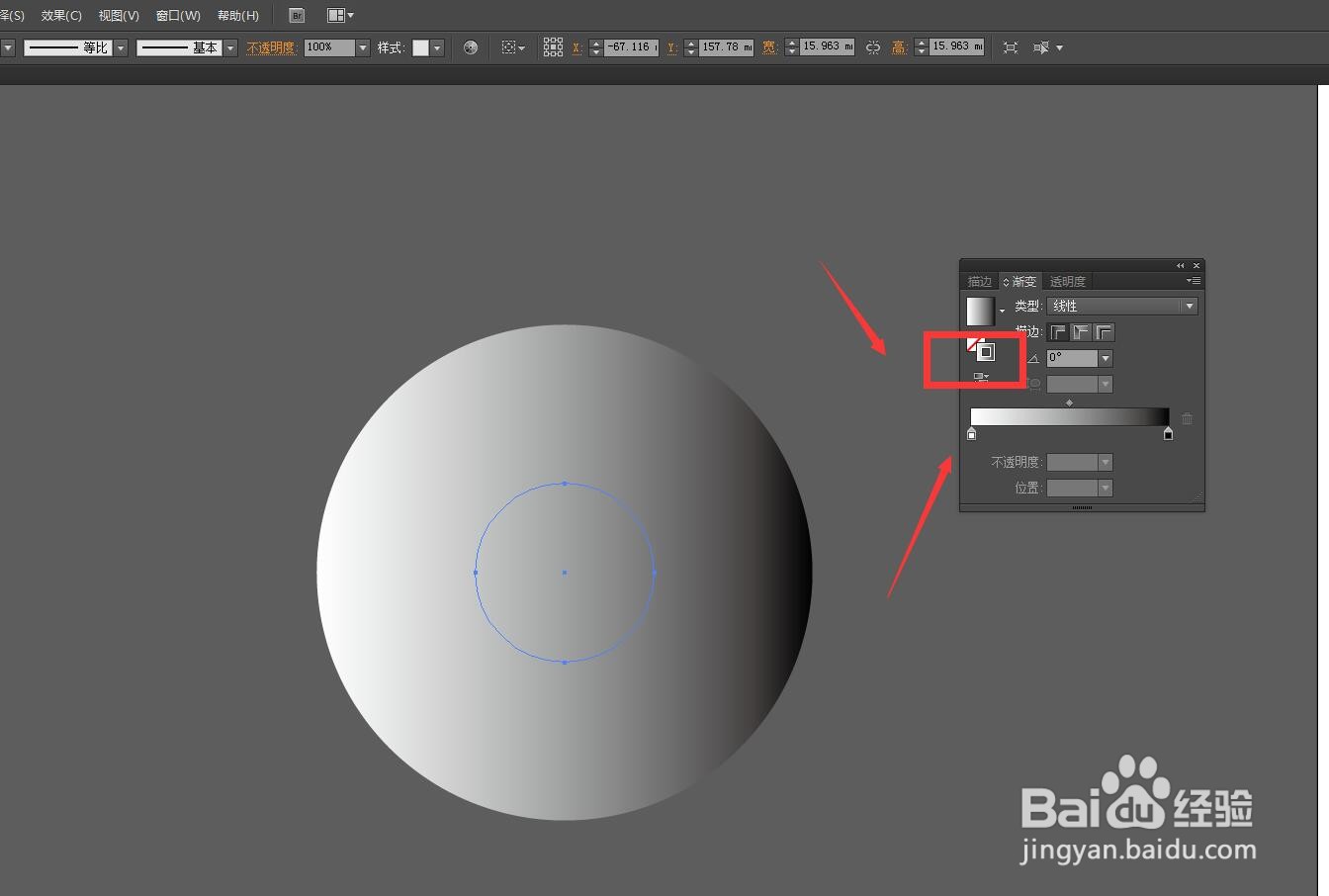
Task: Open the gradient presets dropdown arrow
Action: (x=1002, y=313)
